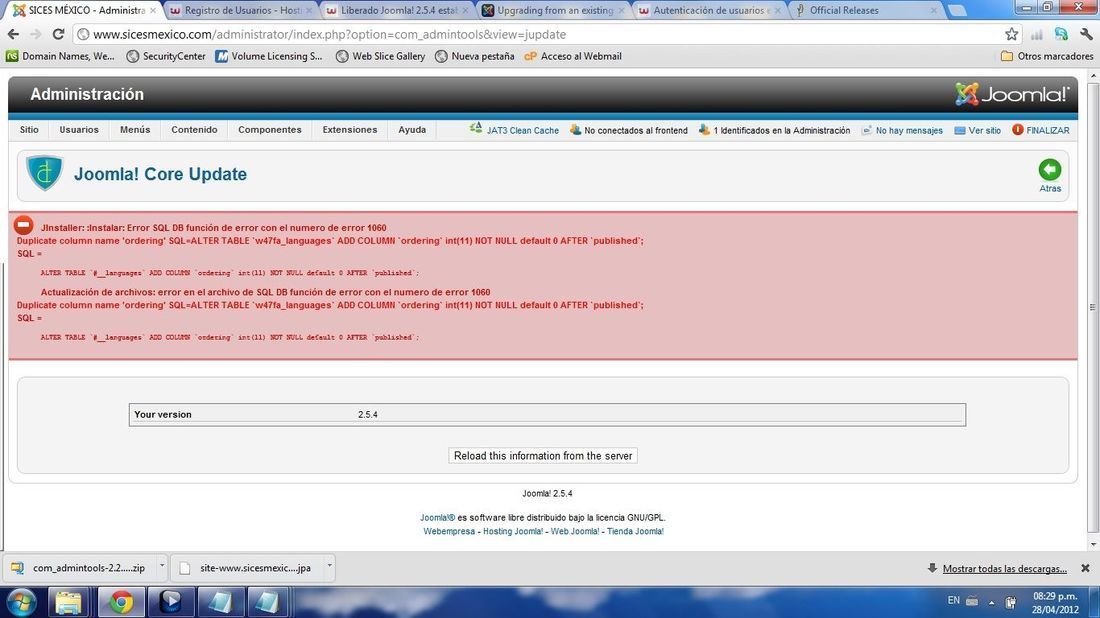Click Reload this information from the server
This screenshot has width=1100, height=618.
click(543, 456)
